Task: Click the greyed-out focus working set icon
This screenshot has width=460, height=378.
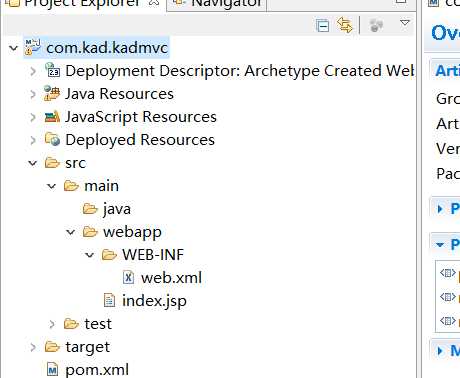Action: (x=376, y=25)
